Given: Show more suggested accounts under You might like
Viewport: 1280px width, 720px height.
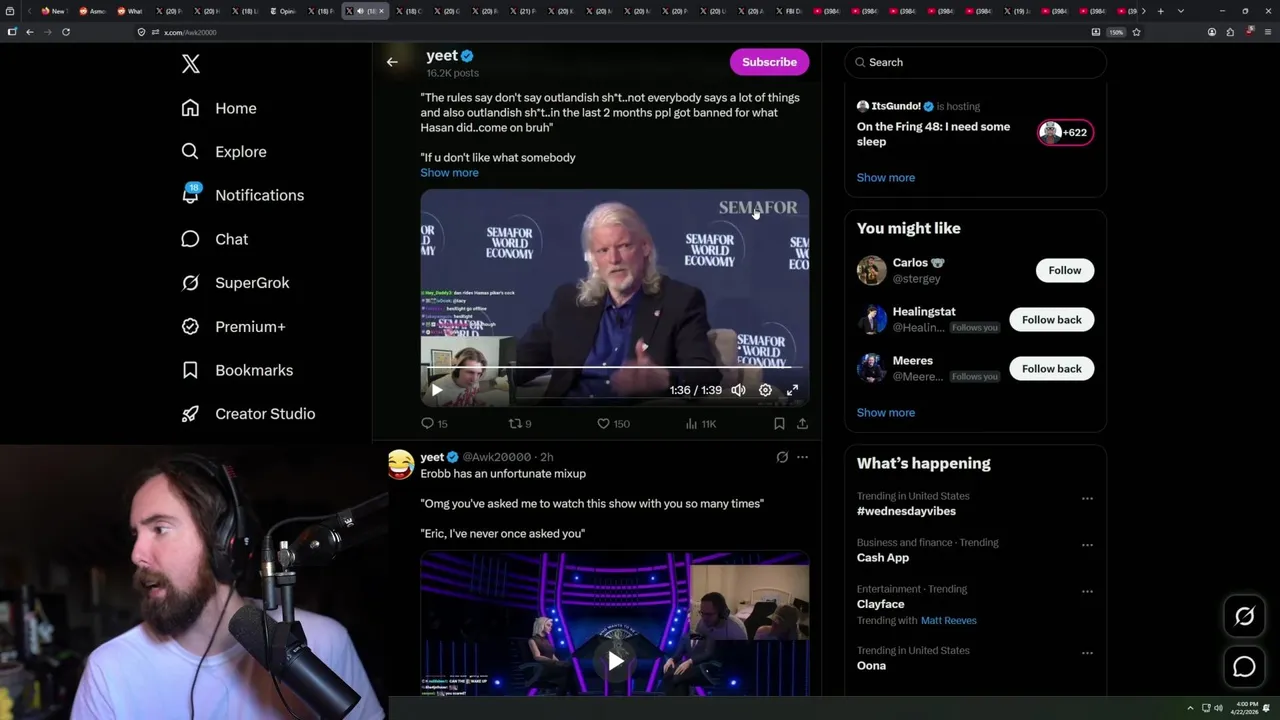Looking at the screenshot, I should 885,413.
